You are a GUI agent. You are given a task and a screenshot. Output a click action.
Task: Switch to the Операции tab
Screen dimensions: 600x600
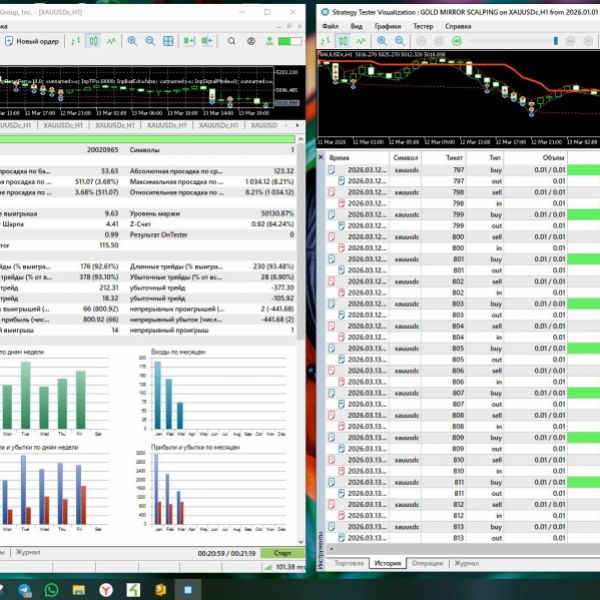click(427, 564)
